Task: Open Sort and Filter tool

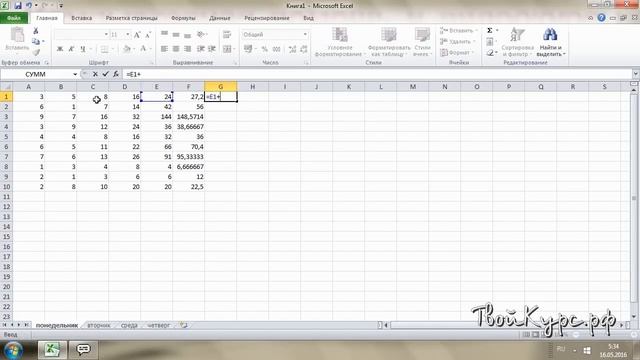Action: 518,42
